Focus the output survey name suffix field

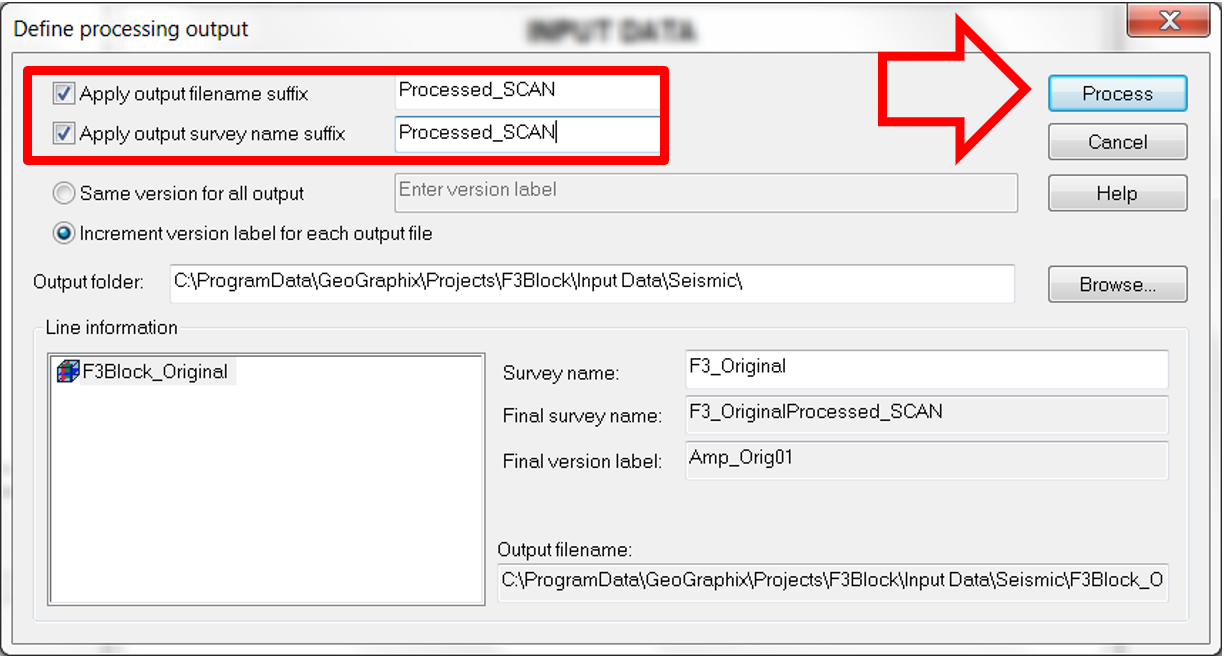[527, 134]
